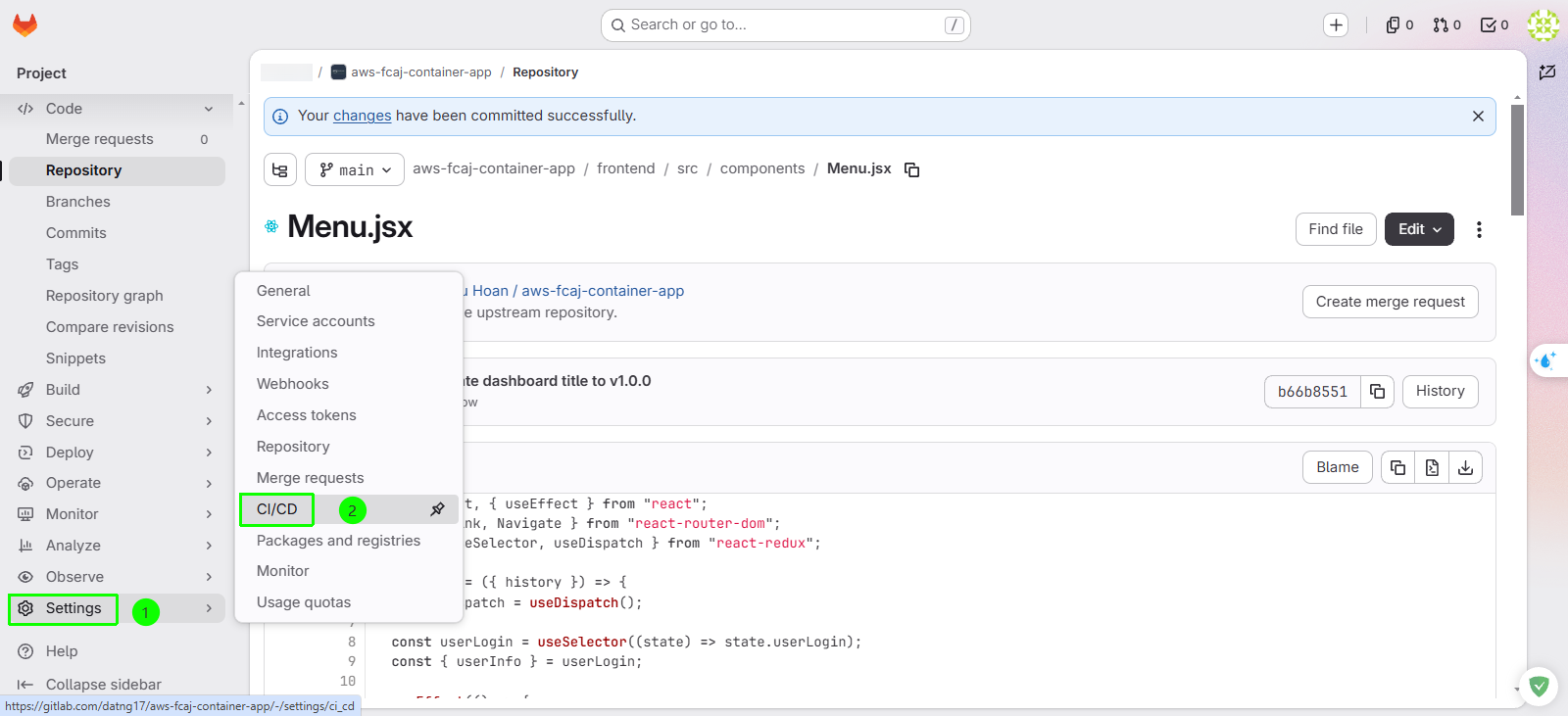1568x716 pixels.
Task: Open the Branches sidebar item
Action: click(x=117, y=202)
